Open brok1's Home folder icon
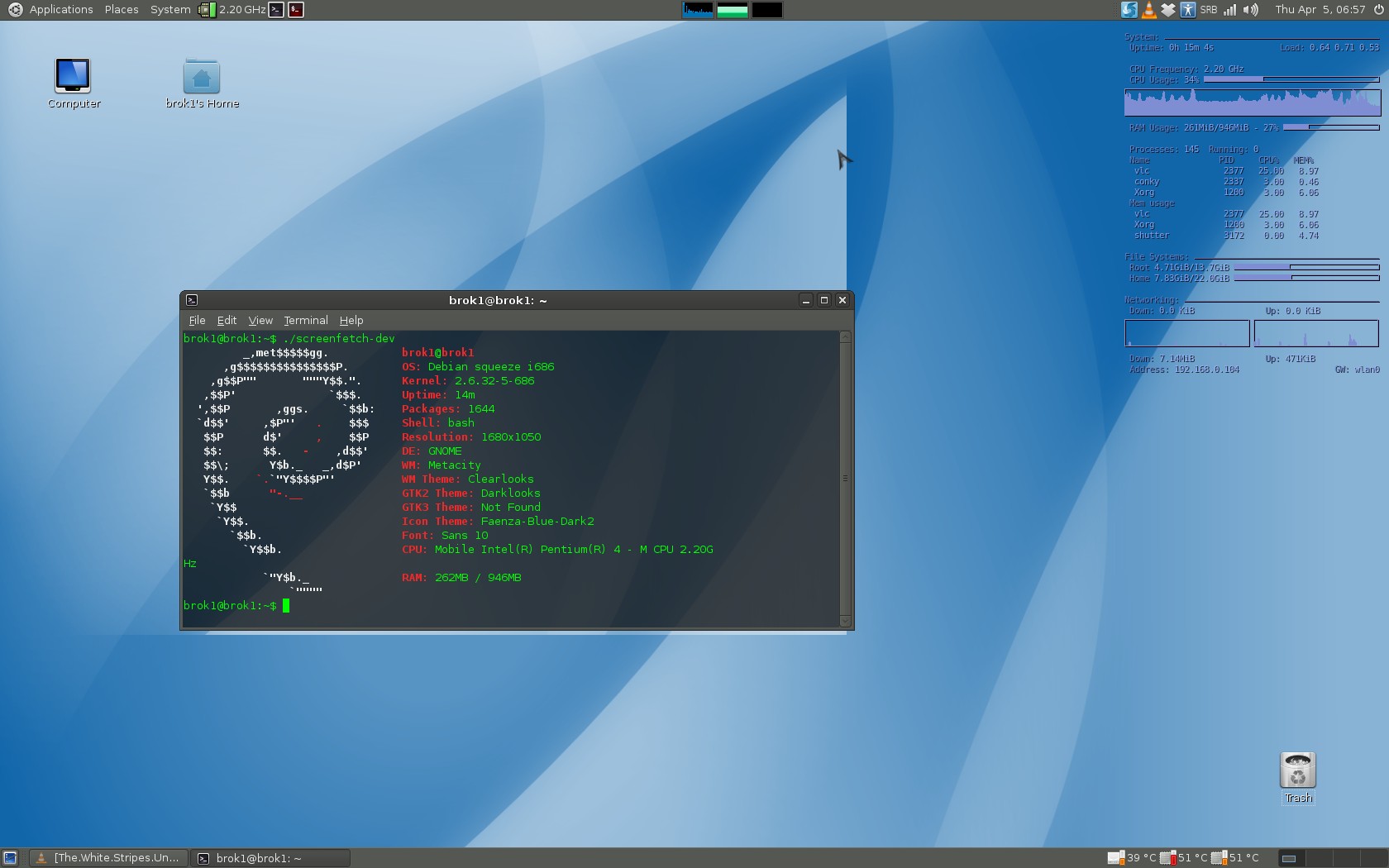Screen dimensions: 1389x868 [201, 78]
